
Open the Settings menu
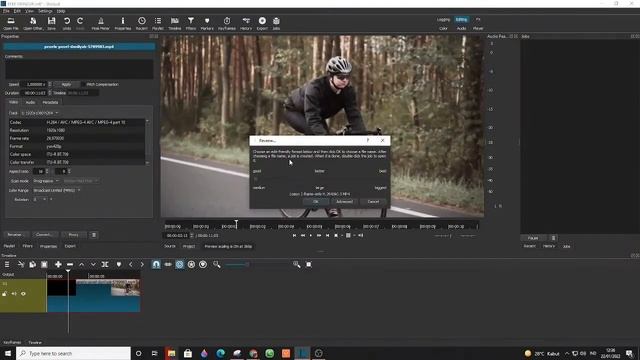45,11
